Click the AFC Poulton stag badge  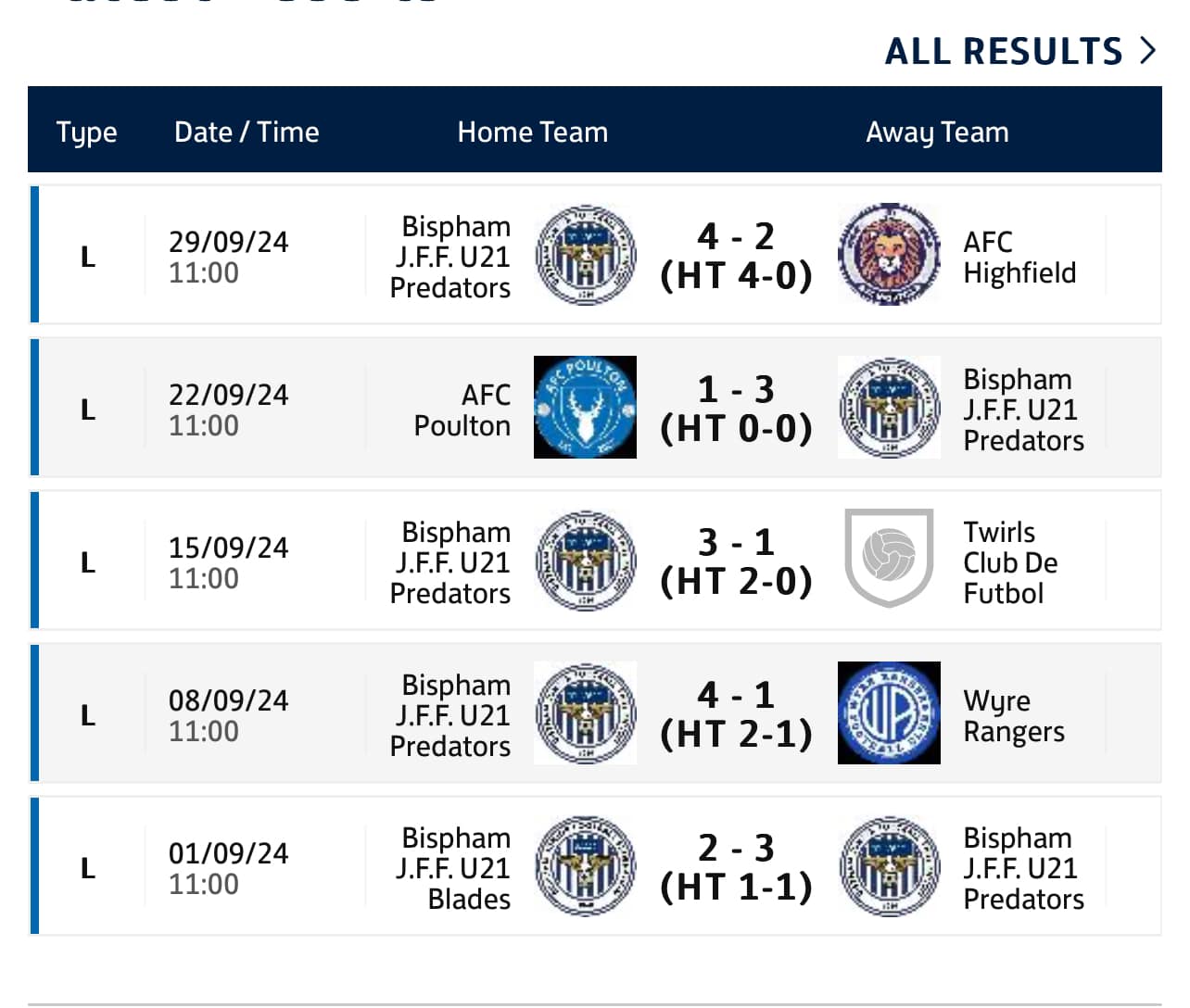pos(585,408)
